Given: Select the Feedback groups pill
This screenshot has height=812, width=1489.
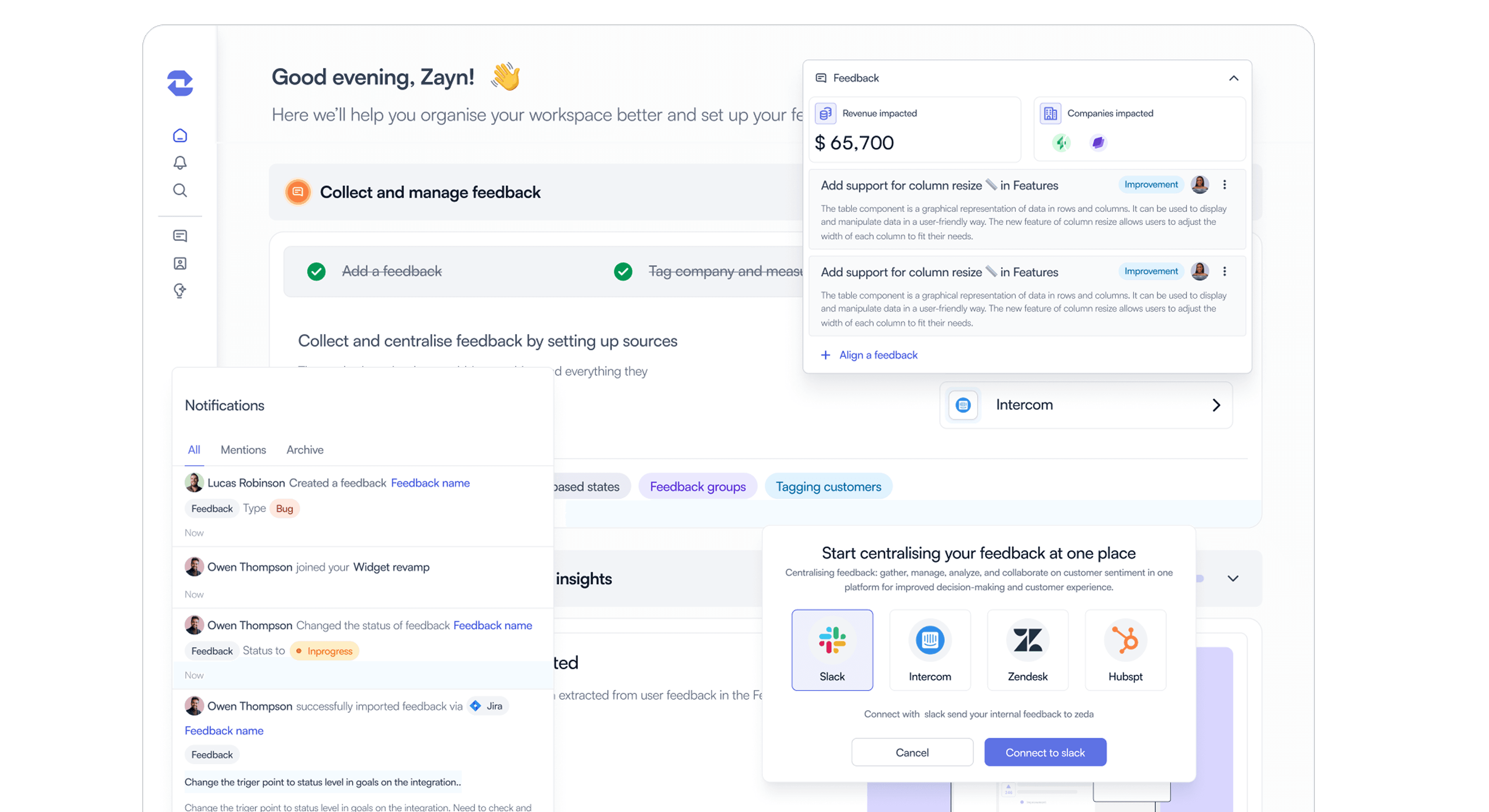Looking at the screenshot, I should pyautogui.click(x=698, y=487).
